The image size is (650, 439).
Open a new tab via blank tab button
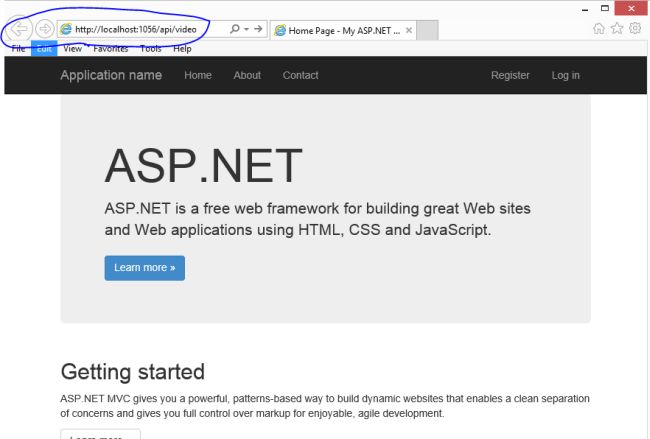click(x=427, y=30)
